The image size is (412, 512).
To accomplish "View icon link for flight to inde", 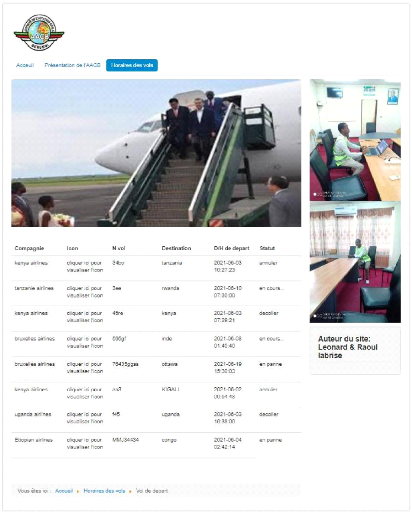I will click(85, 342).
